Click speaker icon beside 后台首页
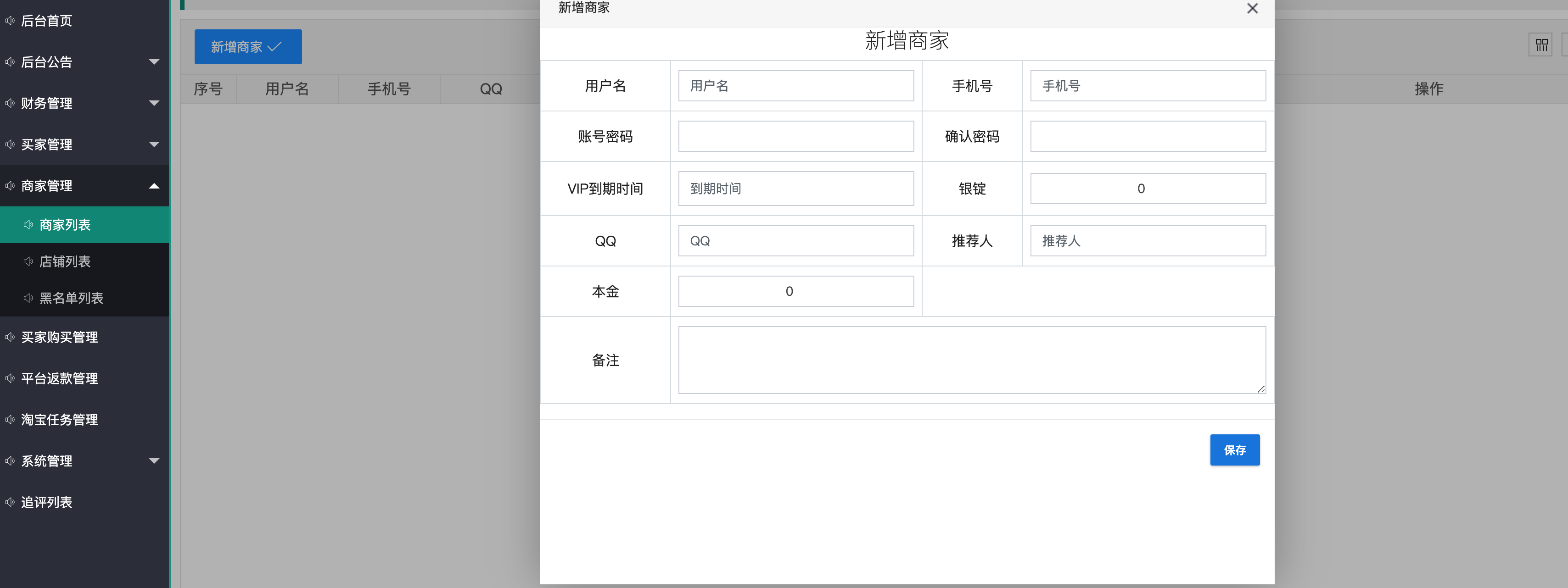 tap(11, 21)
